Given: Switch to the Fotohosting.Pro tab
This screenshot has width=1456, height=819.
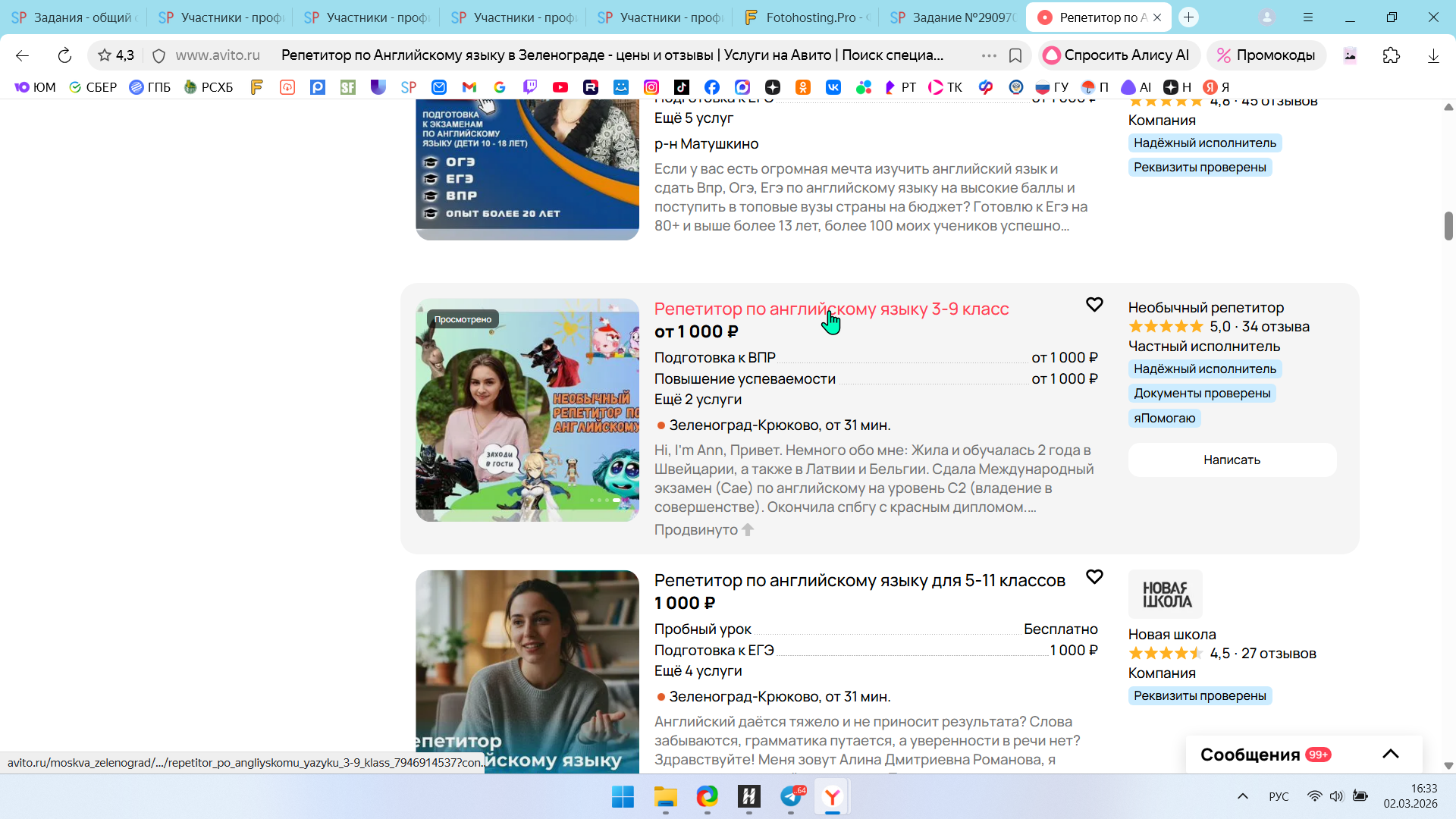Looking at the screenshot, I should pyautogui.click(x=805, y=17).
